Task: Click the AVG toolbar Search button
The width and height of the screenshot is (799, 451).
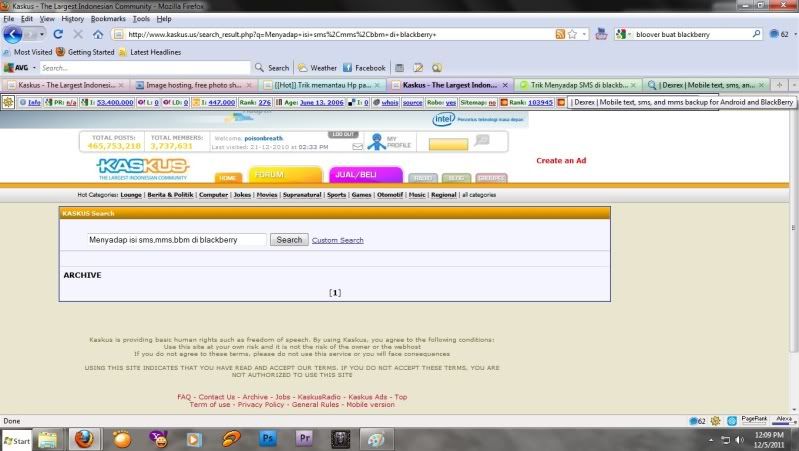Action: click(x=272, y=67)
